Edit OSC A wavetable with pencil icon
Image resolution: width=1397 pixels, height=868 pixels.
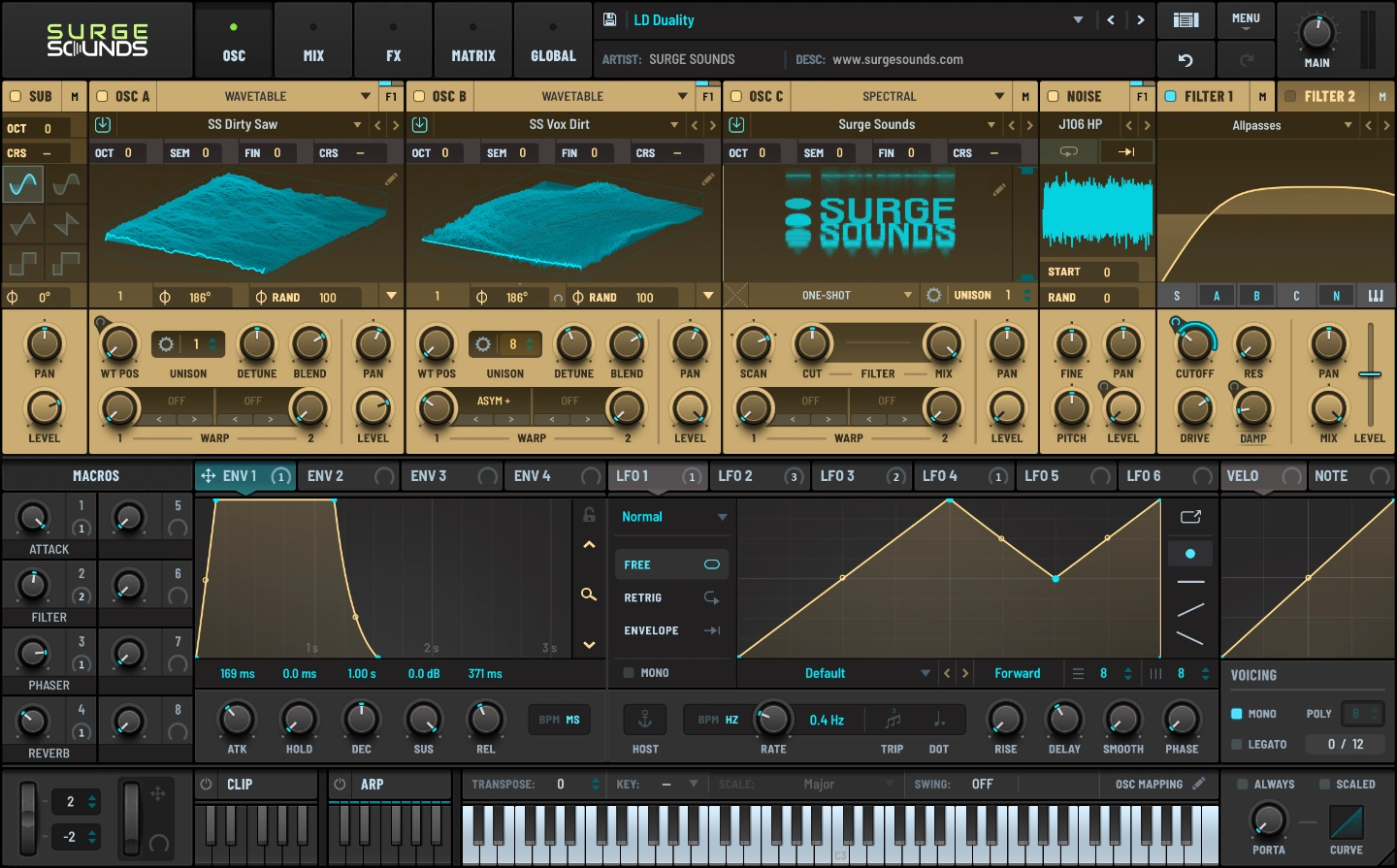[391, 179]
